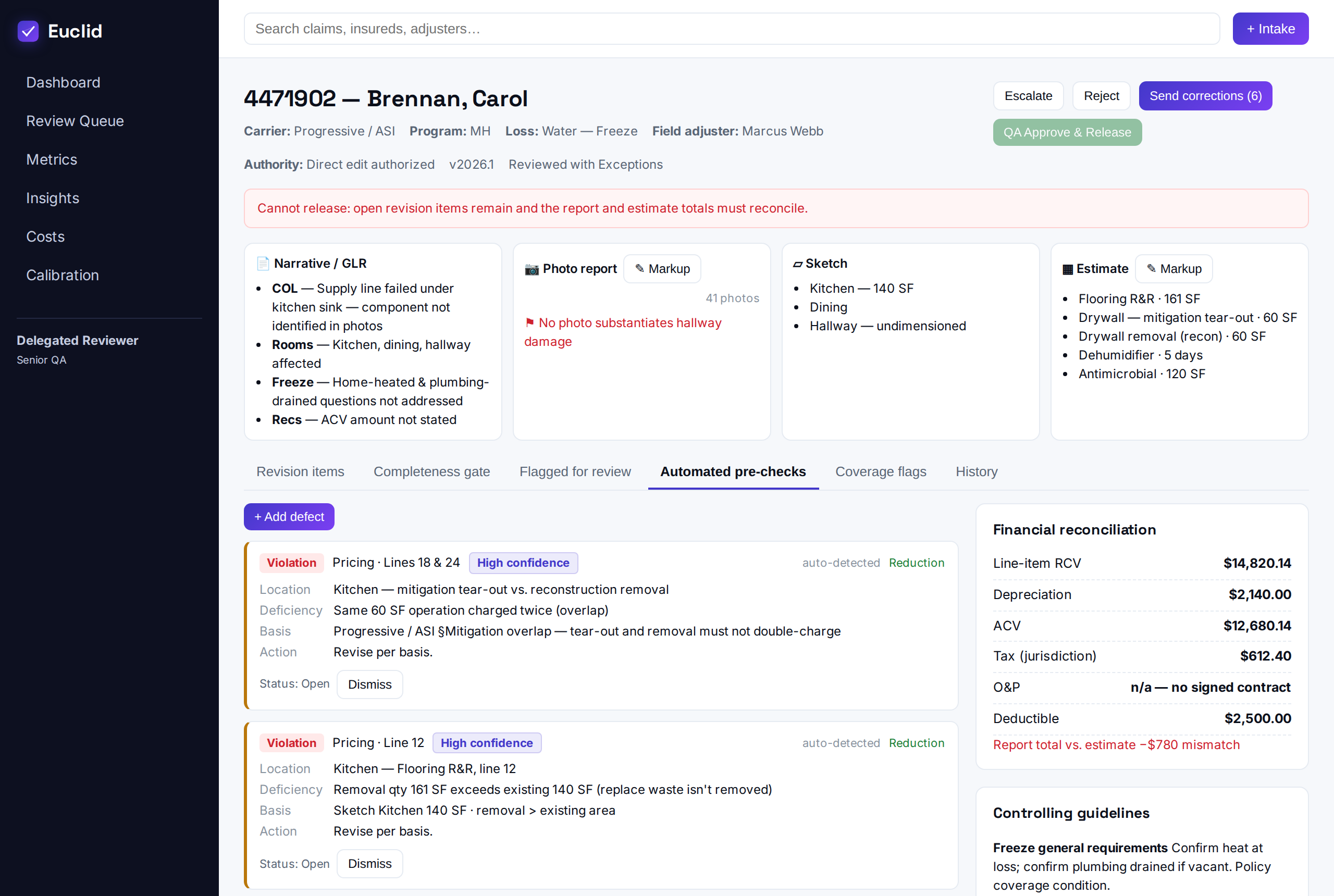Click the Photo report camera icon

(532, 269)
